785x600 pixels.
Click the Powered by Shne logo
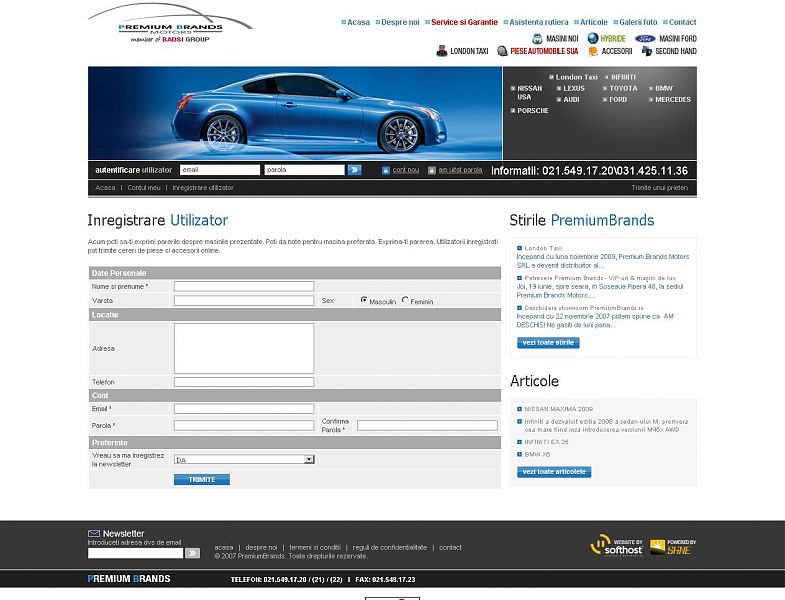672,547
